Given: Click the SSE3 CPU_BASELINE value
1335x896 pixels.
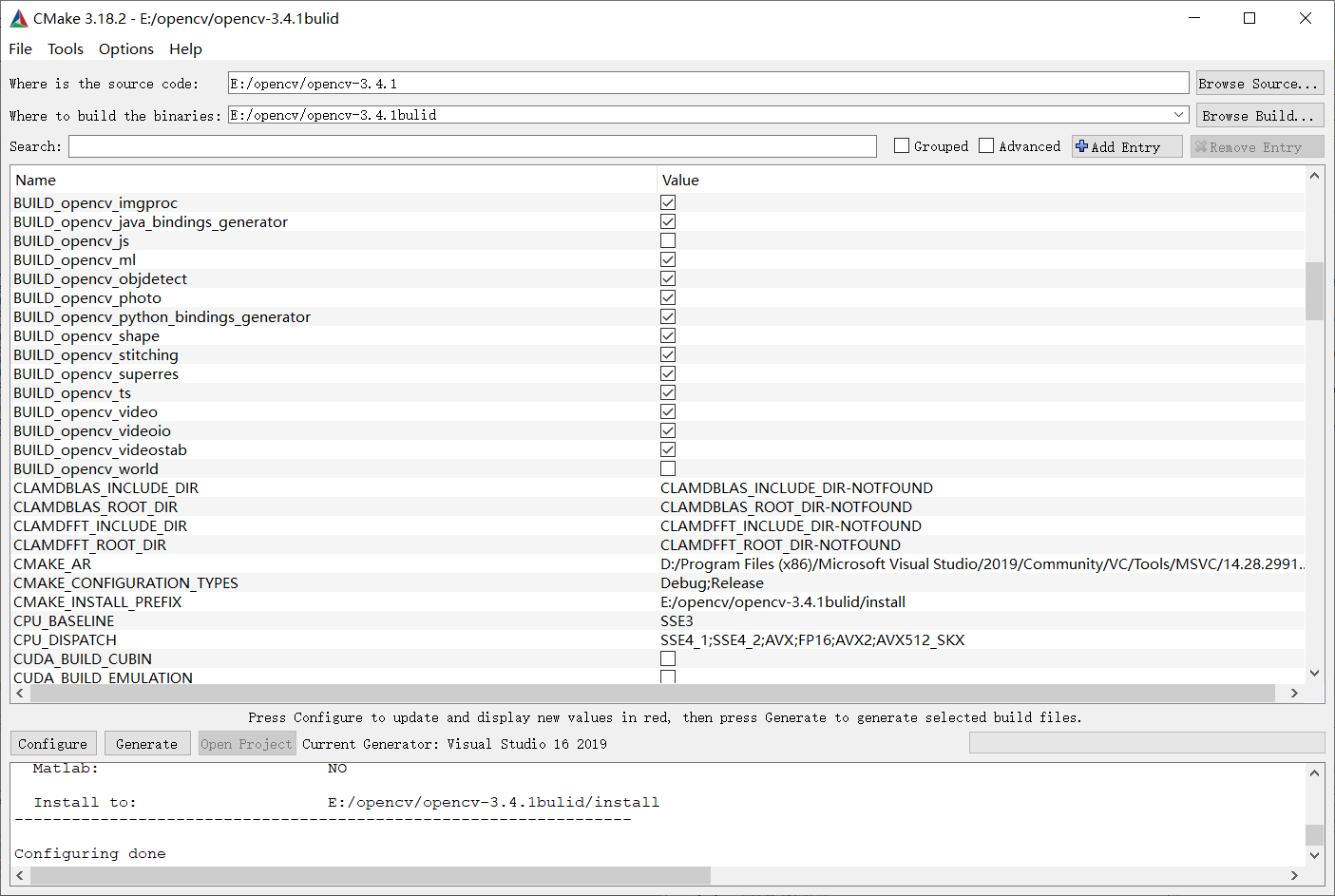Looking at the screenshot, I should [677, 620].
